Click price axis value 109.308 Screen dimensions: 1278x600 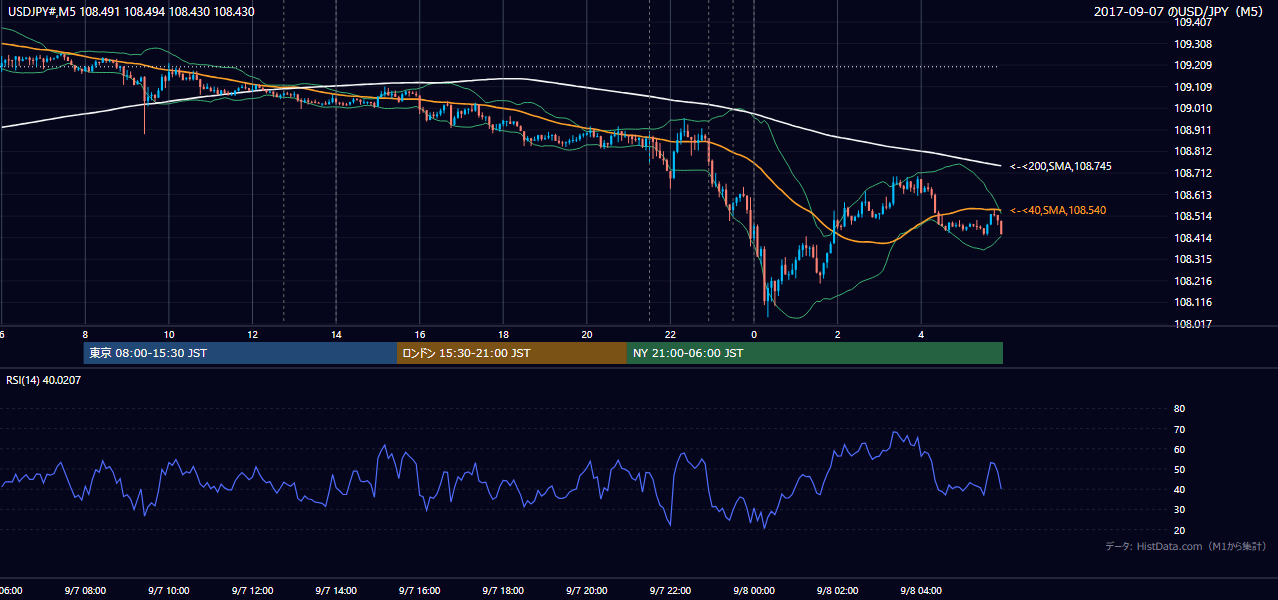tap(1193, 44)
